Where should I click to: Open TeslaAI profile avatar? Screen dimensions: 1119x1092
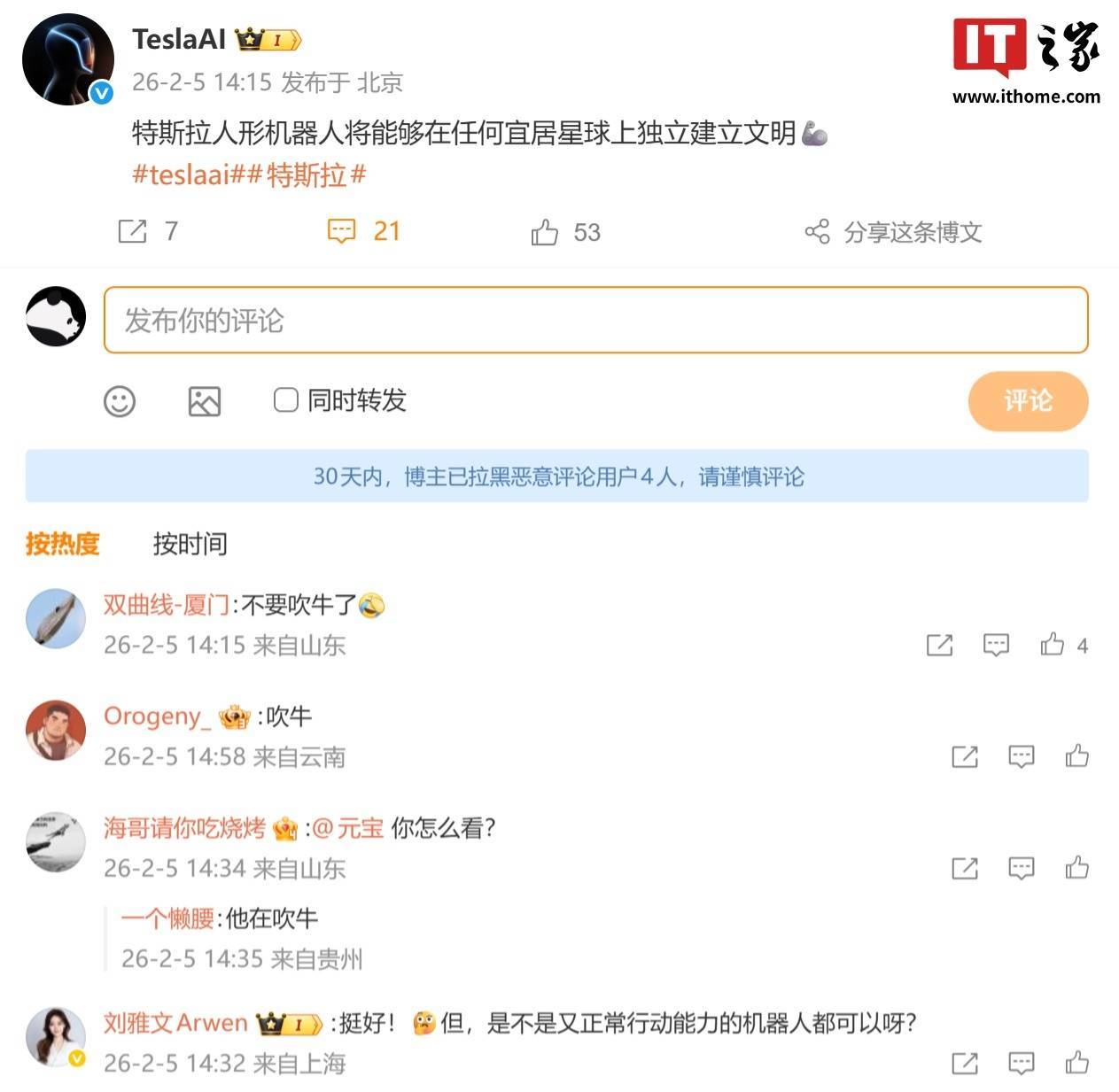tap(68, 59)
